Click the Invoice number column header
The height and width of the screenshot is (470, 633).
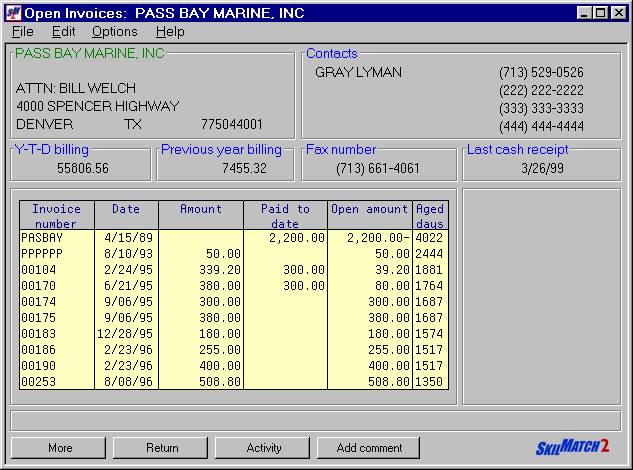[x=57, y=216]
